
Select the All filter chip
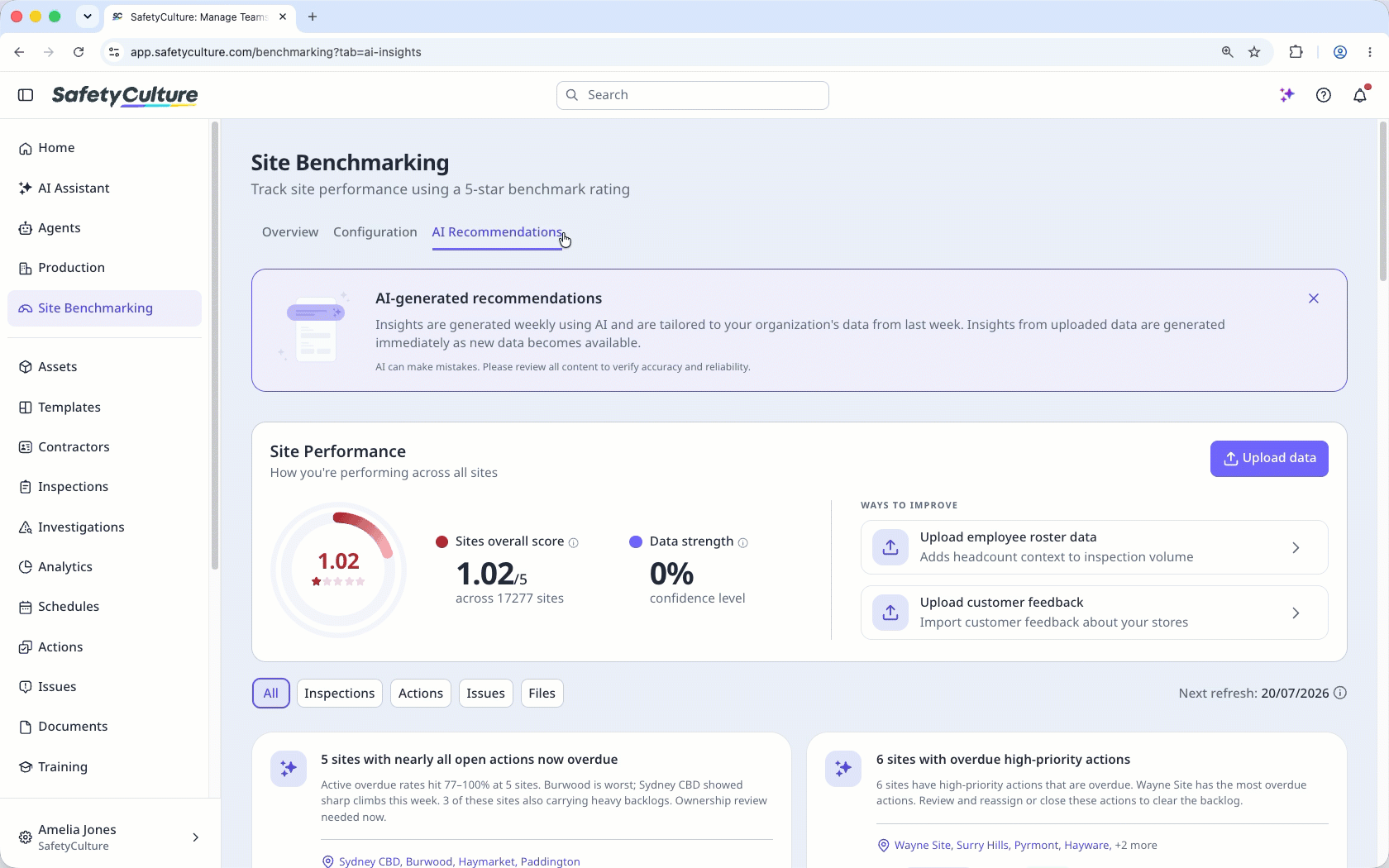[271, 694]
